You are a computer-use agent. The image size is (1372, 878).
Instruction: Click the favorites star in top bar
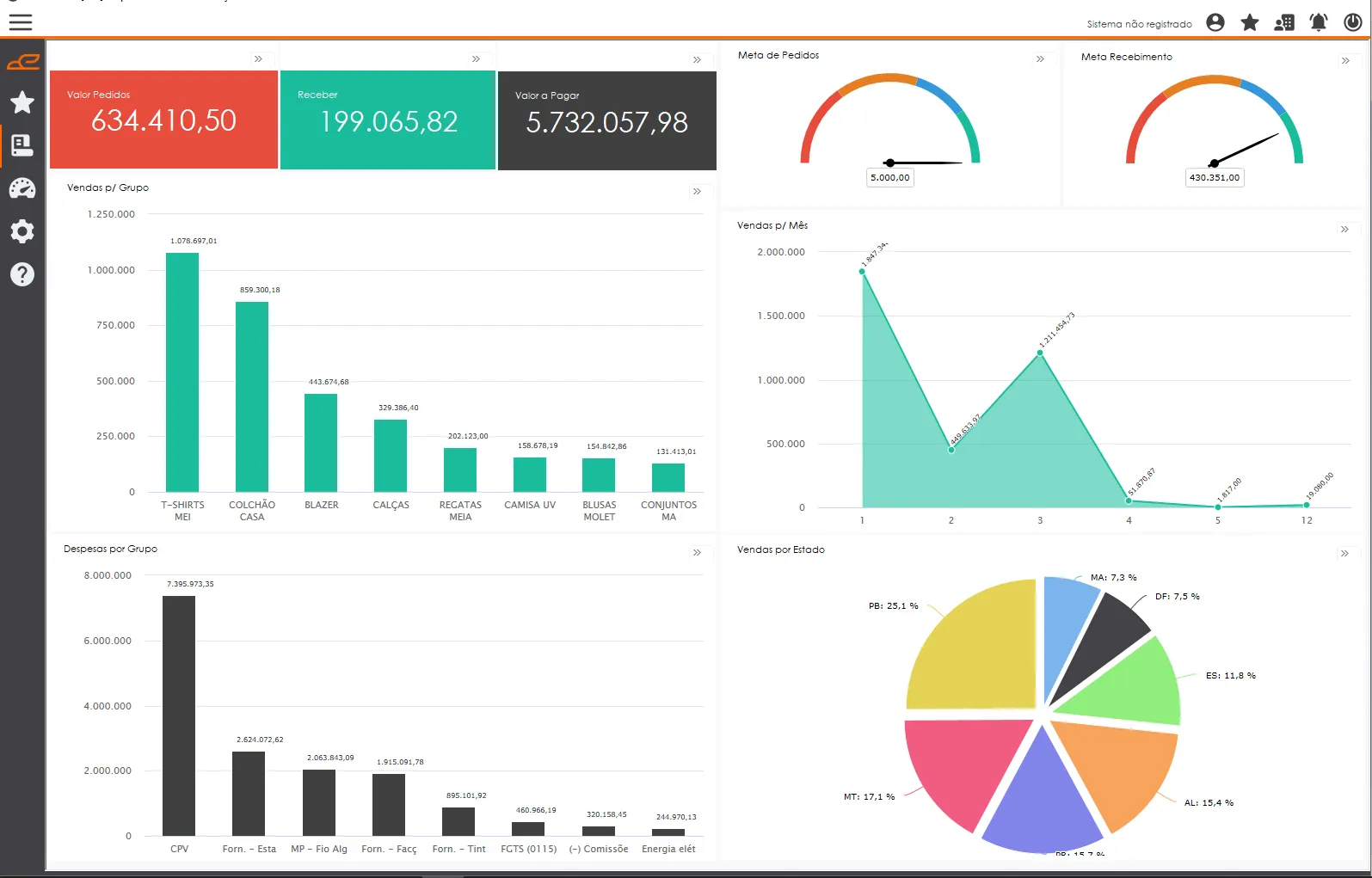(x=1250, y=22)
